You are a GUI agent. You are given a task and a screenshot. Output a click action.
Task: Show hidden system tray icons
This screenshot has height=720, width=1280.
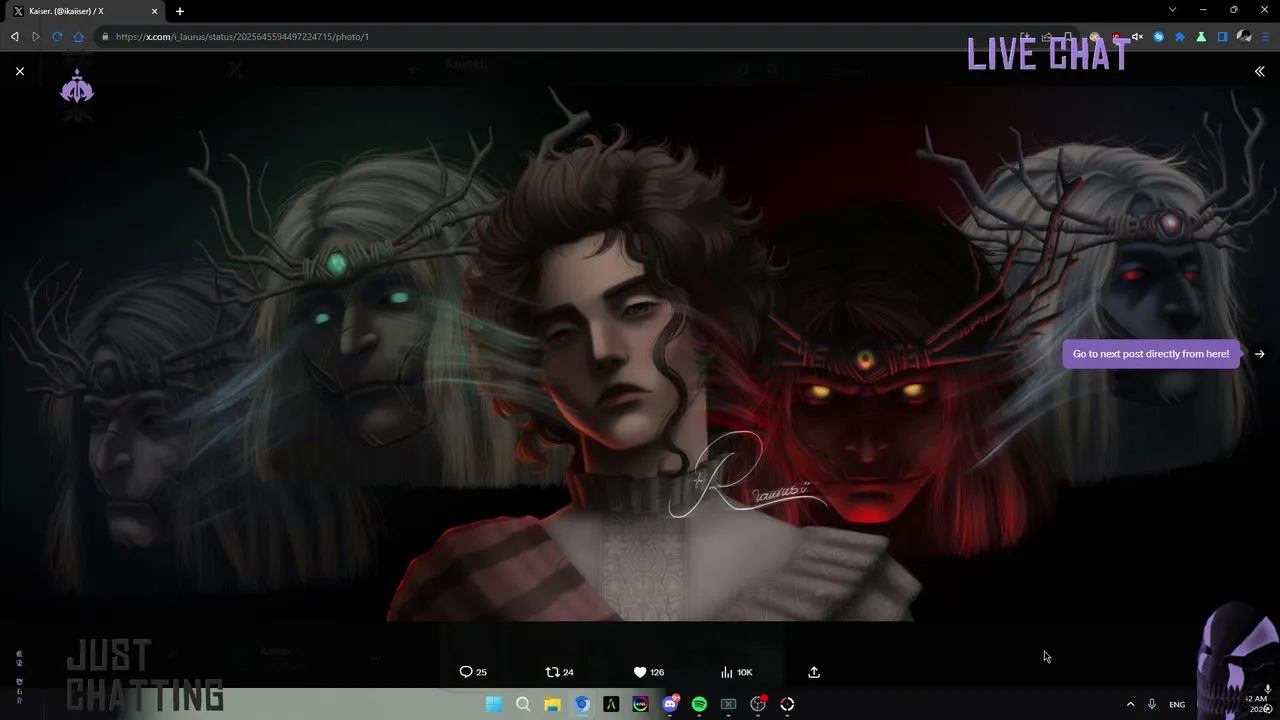click(x=1130, y=704)
